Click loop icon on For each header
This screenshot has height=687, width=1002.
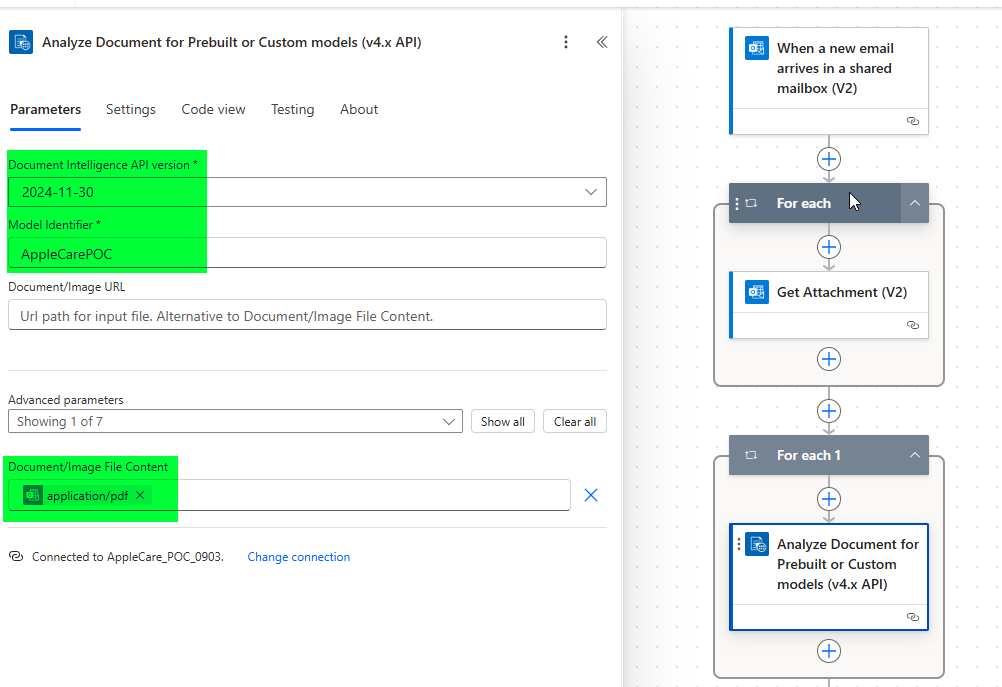click(x=752, y=203)
